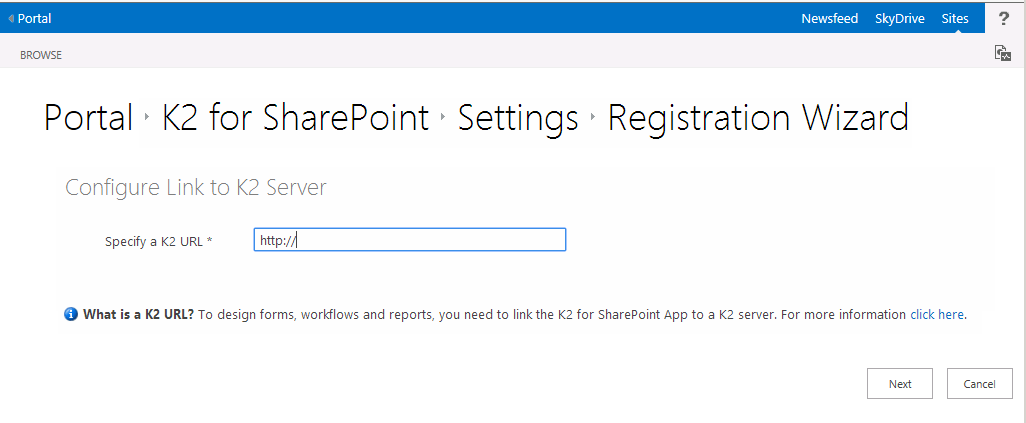Go to SkyDrive

click(899, 18)
